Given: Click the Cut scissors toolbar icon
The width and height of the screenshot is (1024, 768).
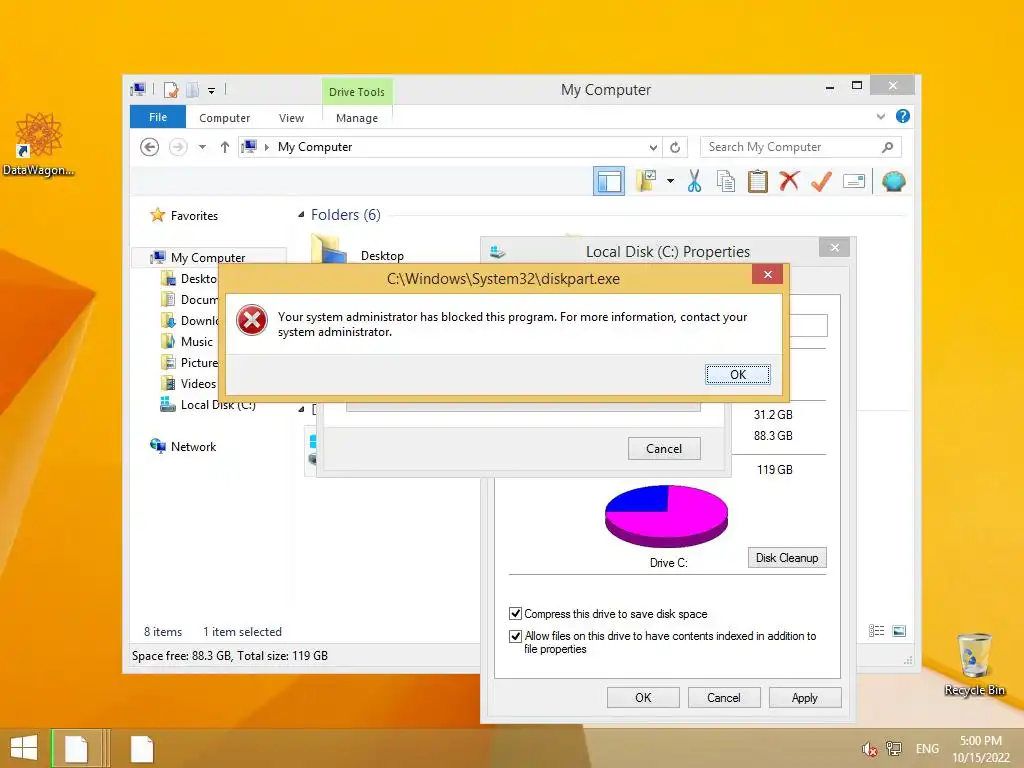Looking at the screenshot, I should coord(694,181).
